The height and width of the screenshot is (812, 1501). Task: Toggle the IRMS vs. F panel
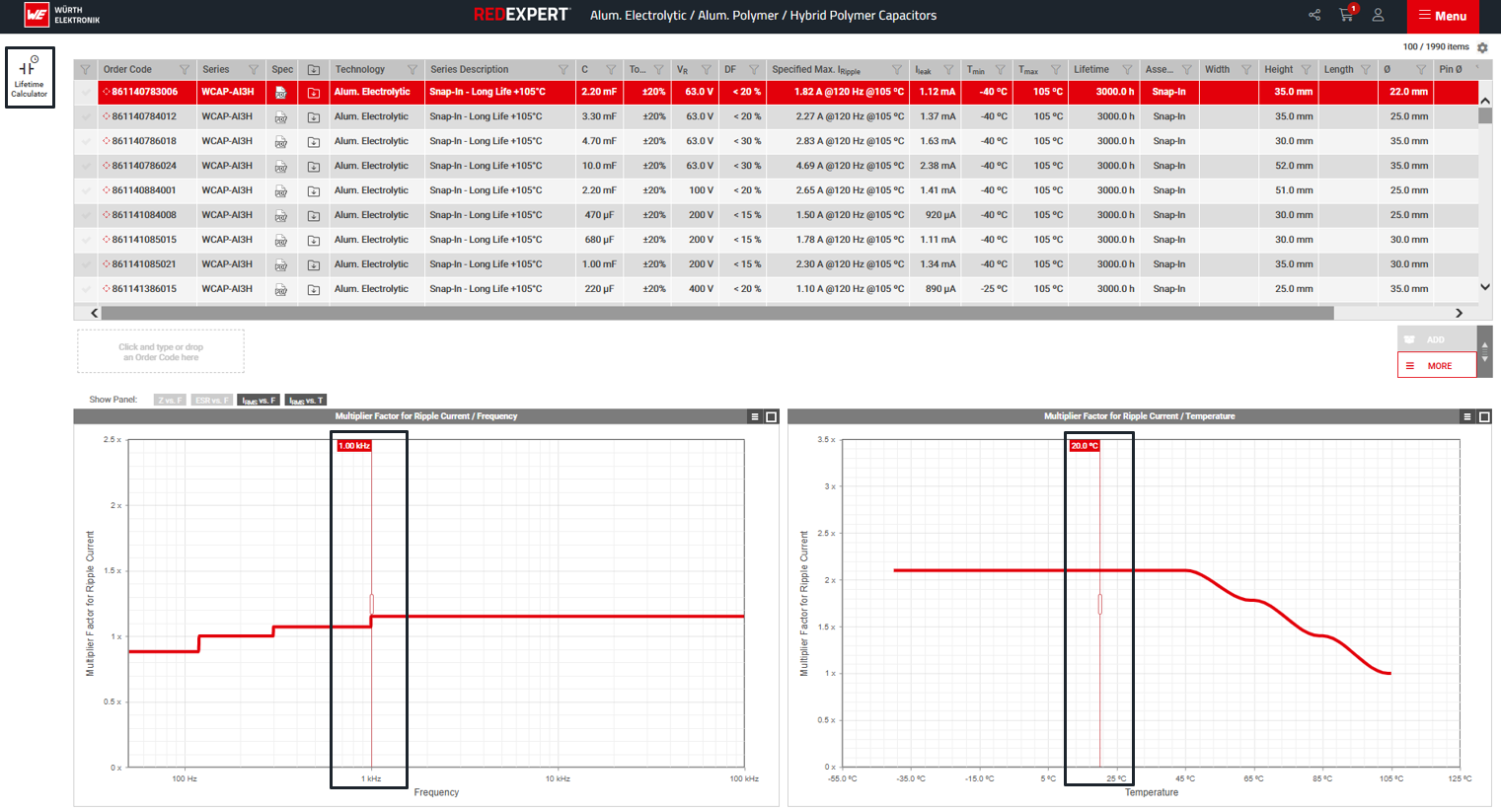pyautogui.click(x=259, y=400)
